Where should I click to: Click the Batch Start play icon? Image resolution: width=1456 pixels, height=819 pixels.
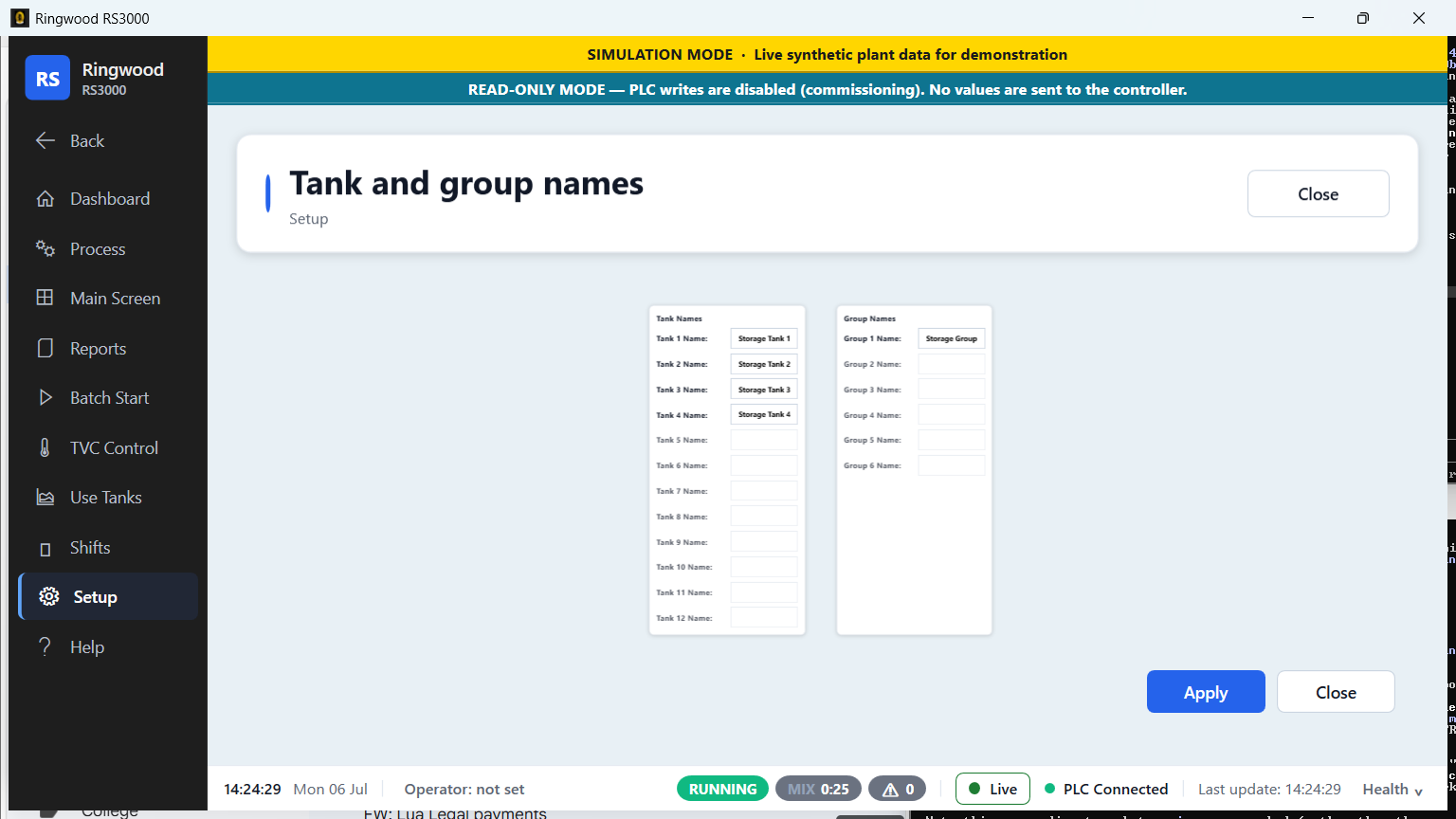click(x=45, y=398)
